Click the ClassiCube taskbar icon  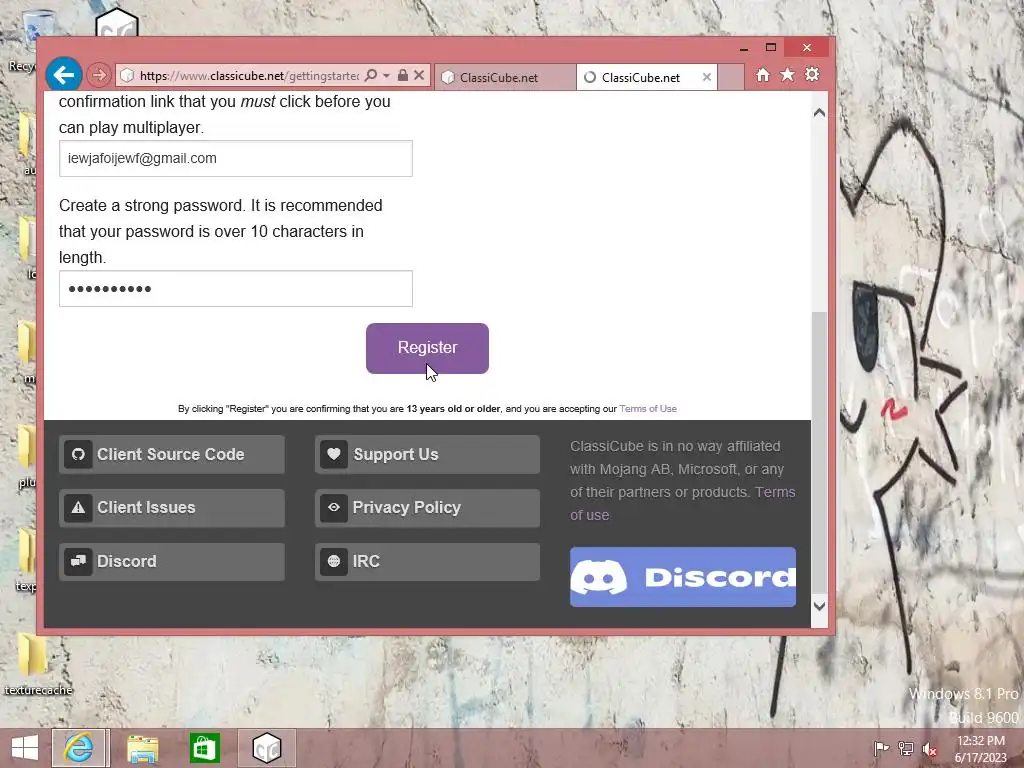266,748
